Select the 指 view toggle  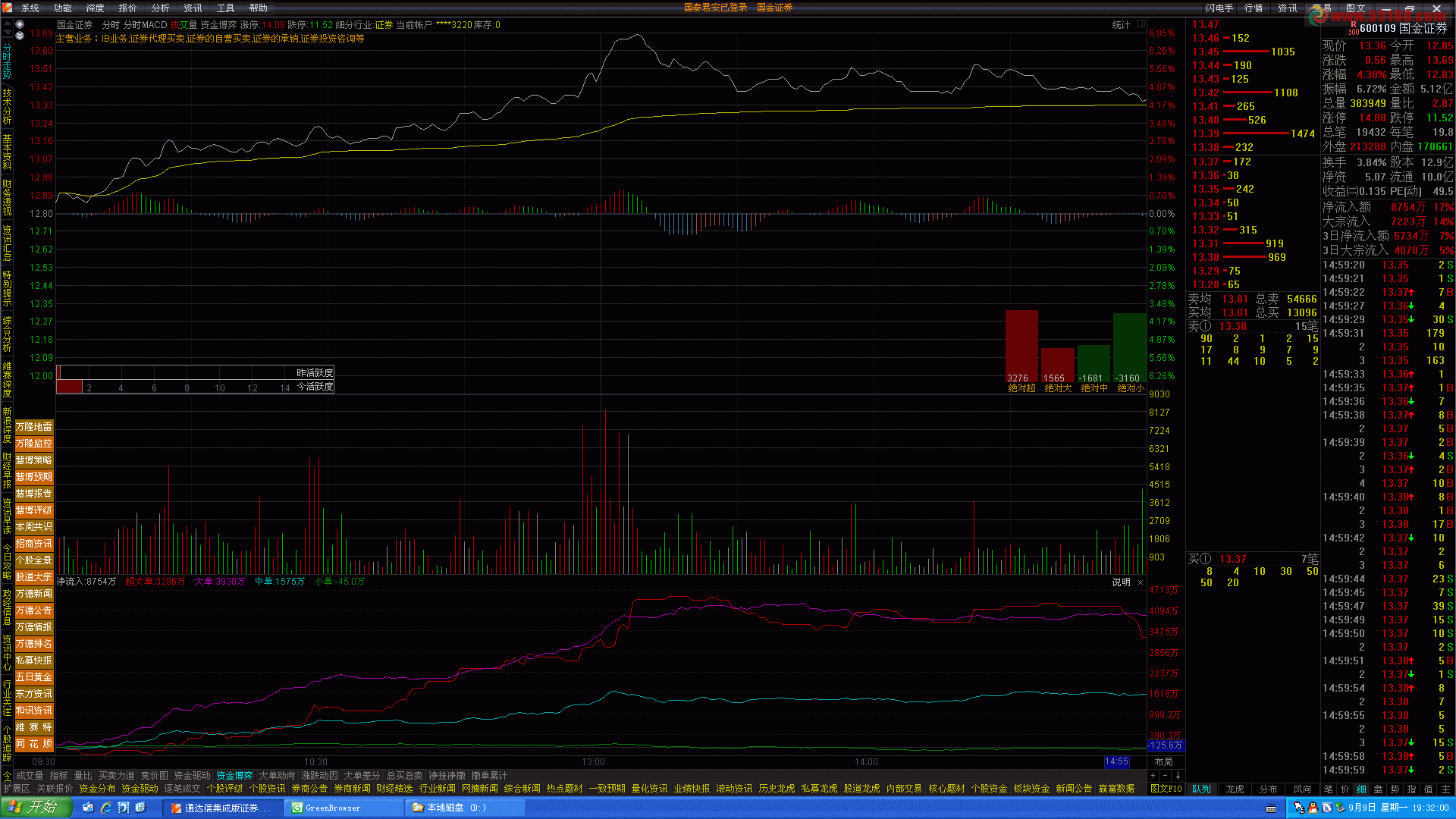(x=1411, y=789)
